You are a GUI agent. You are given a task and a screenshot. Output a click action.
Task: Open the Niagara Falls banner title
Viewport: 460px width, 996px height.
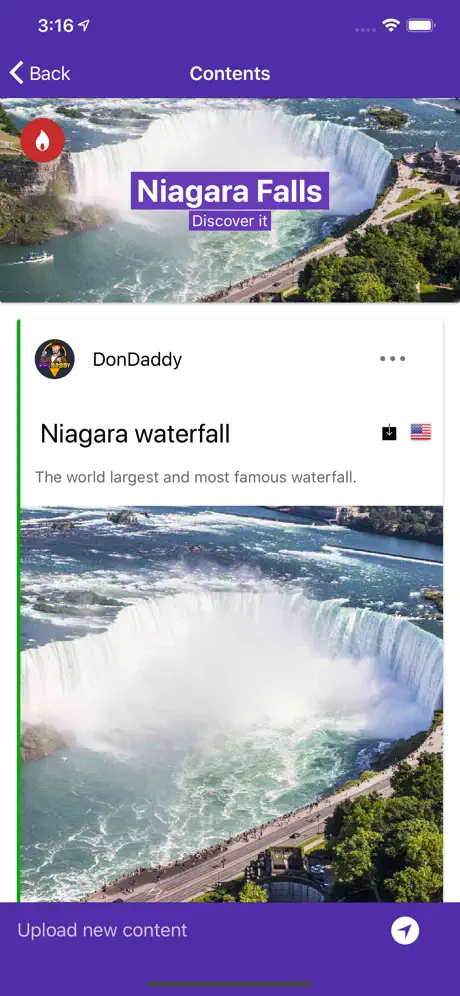click(230, 191)
